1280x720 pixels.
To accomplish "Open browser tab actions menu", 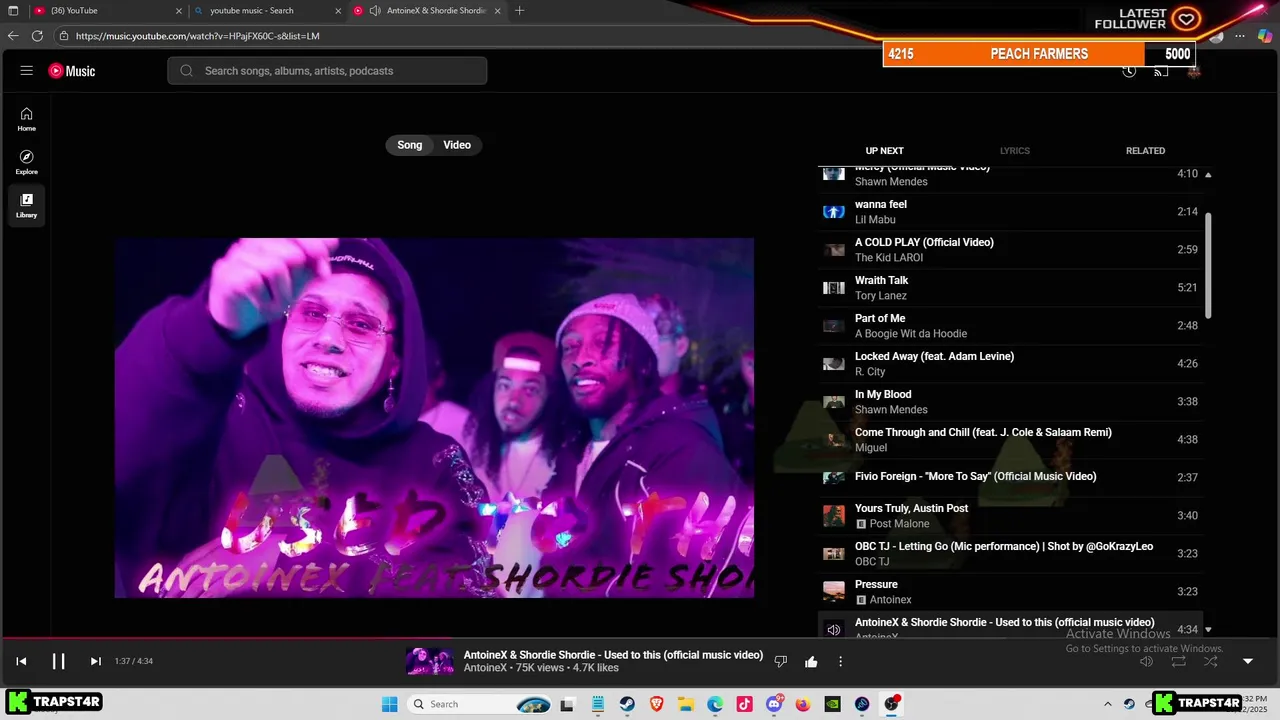I will point(13,11).
